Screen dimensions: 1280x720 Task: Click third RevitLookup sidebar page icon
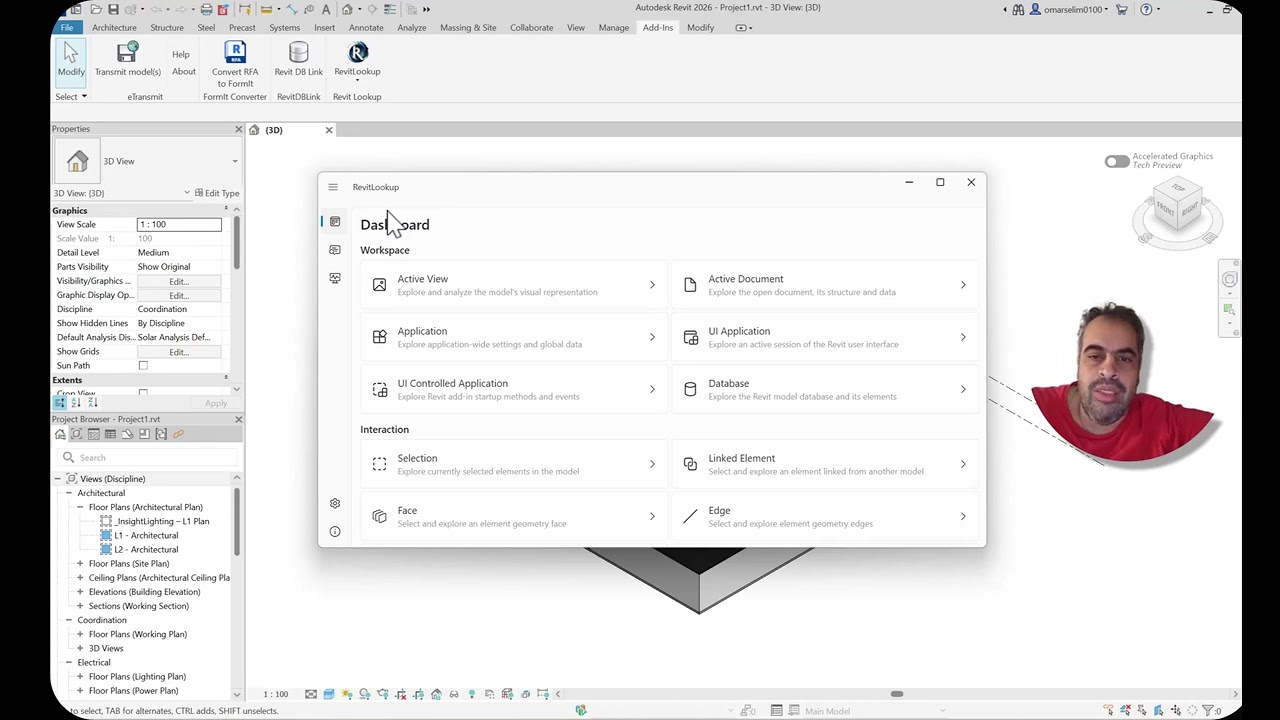335,278
